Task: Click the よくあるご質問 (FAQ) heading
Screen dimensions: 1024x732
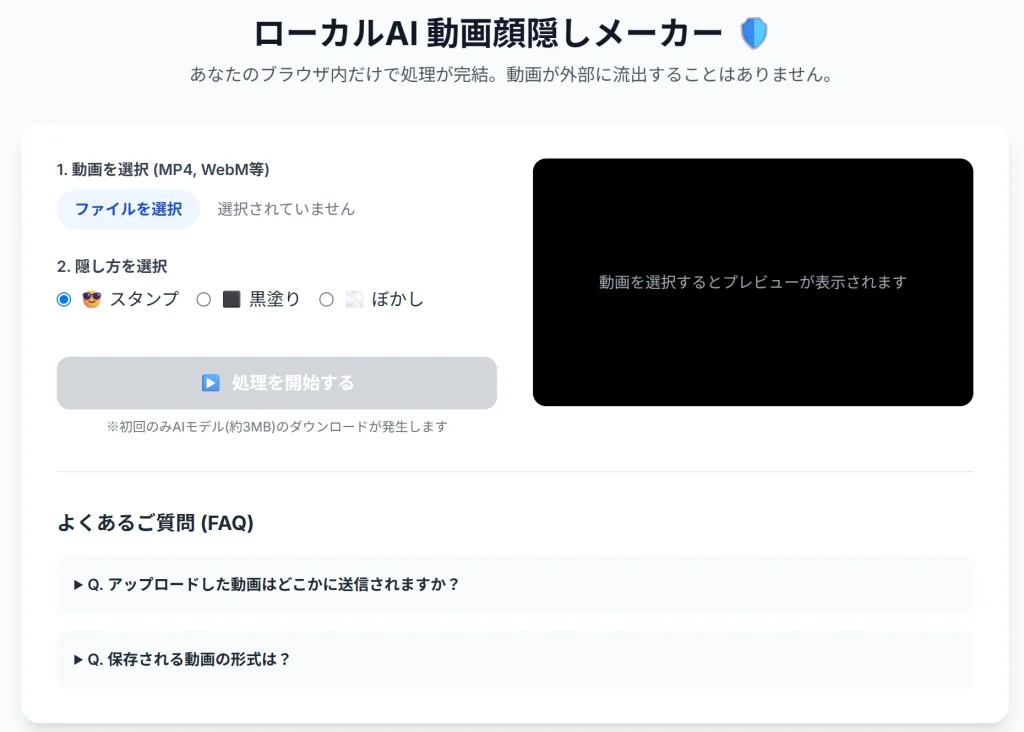Action: point(155,522)
